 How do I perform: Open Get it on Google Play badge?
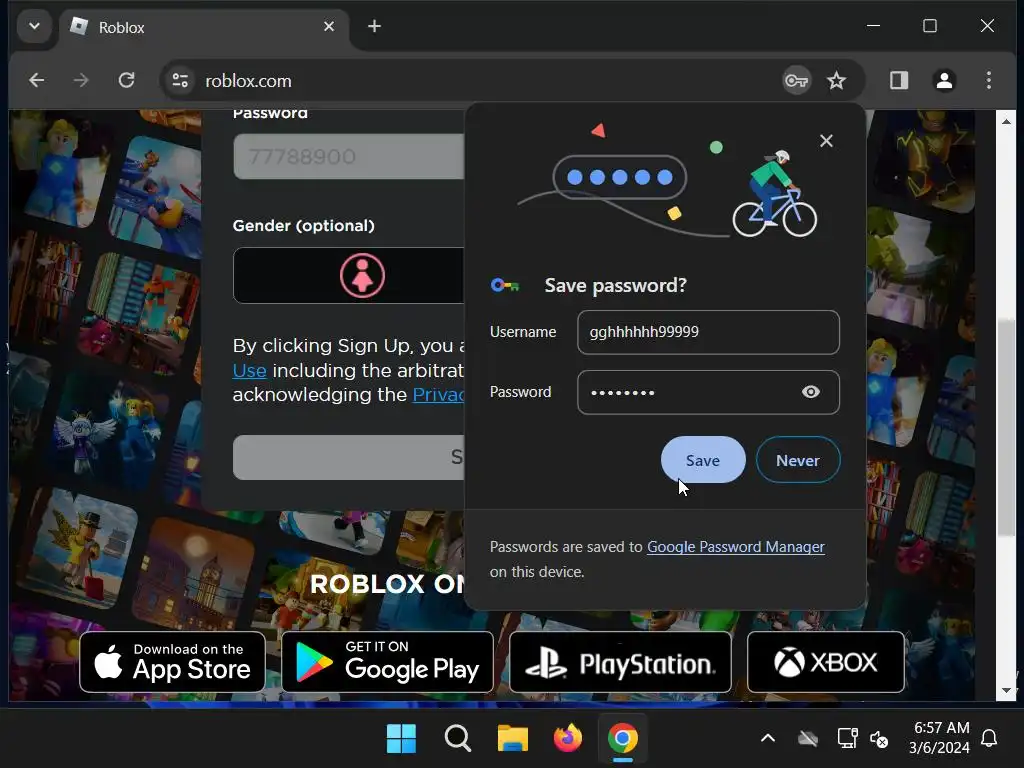387,662
